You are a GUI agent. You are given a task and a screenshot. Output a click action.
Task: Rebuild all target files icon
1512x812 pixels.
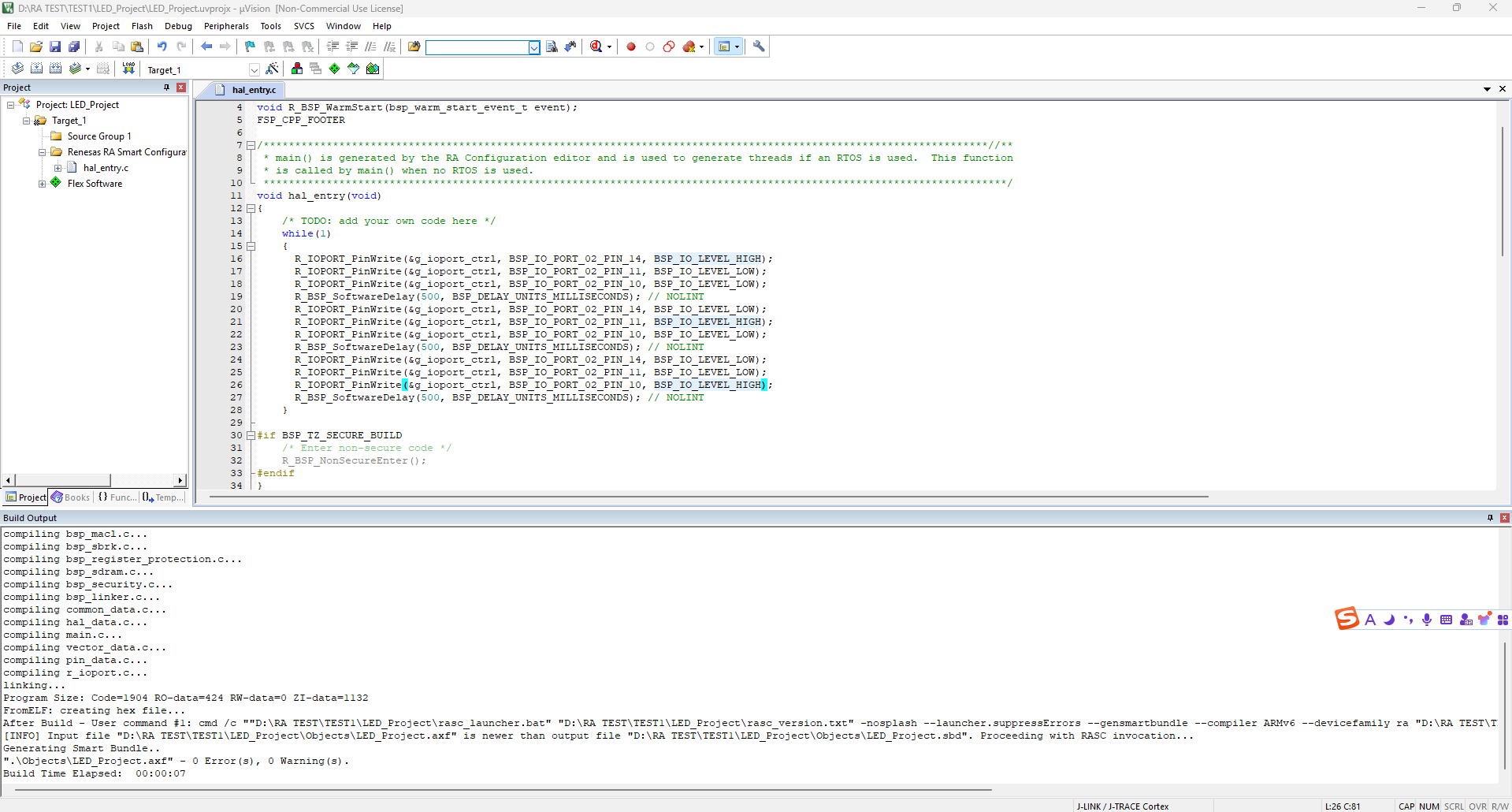(x=55, y=69)
